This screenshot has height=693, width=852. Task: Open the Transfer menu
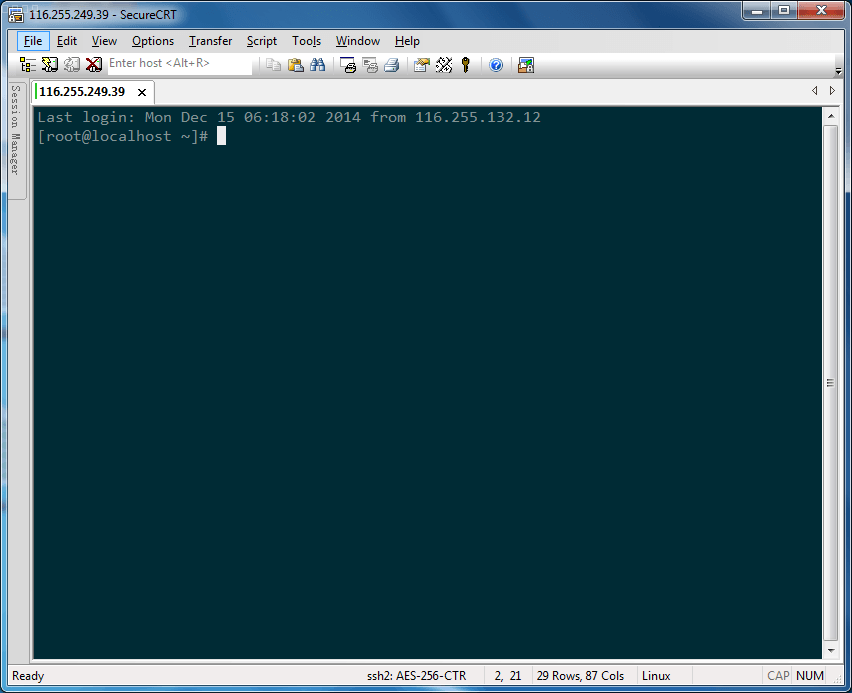210,41
